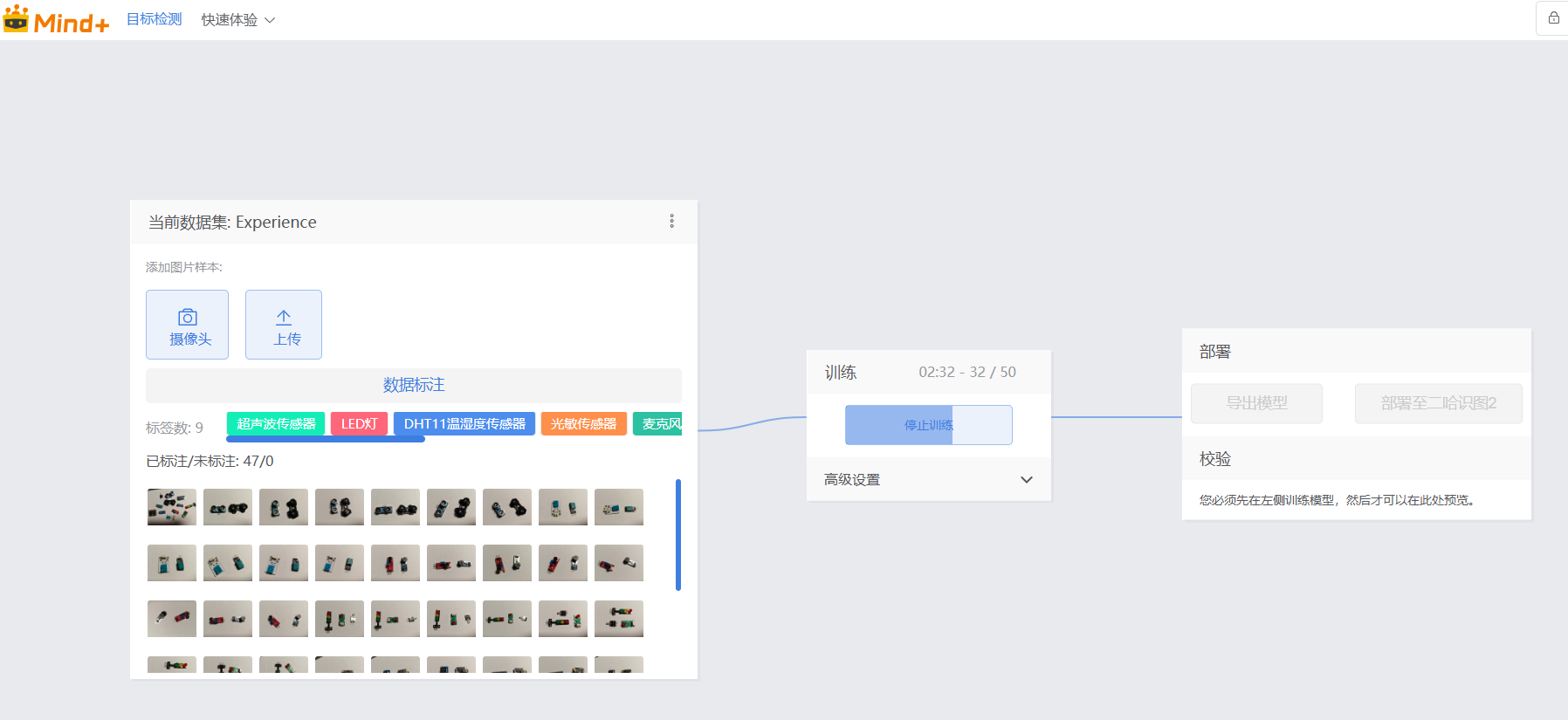Select the 超声波传感器 green label tag
This screenshot has width=1568, height=720.
click(276, 423)
